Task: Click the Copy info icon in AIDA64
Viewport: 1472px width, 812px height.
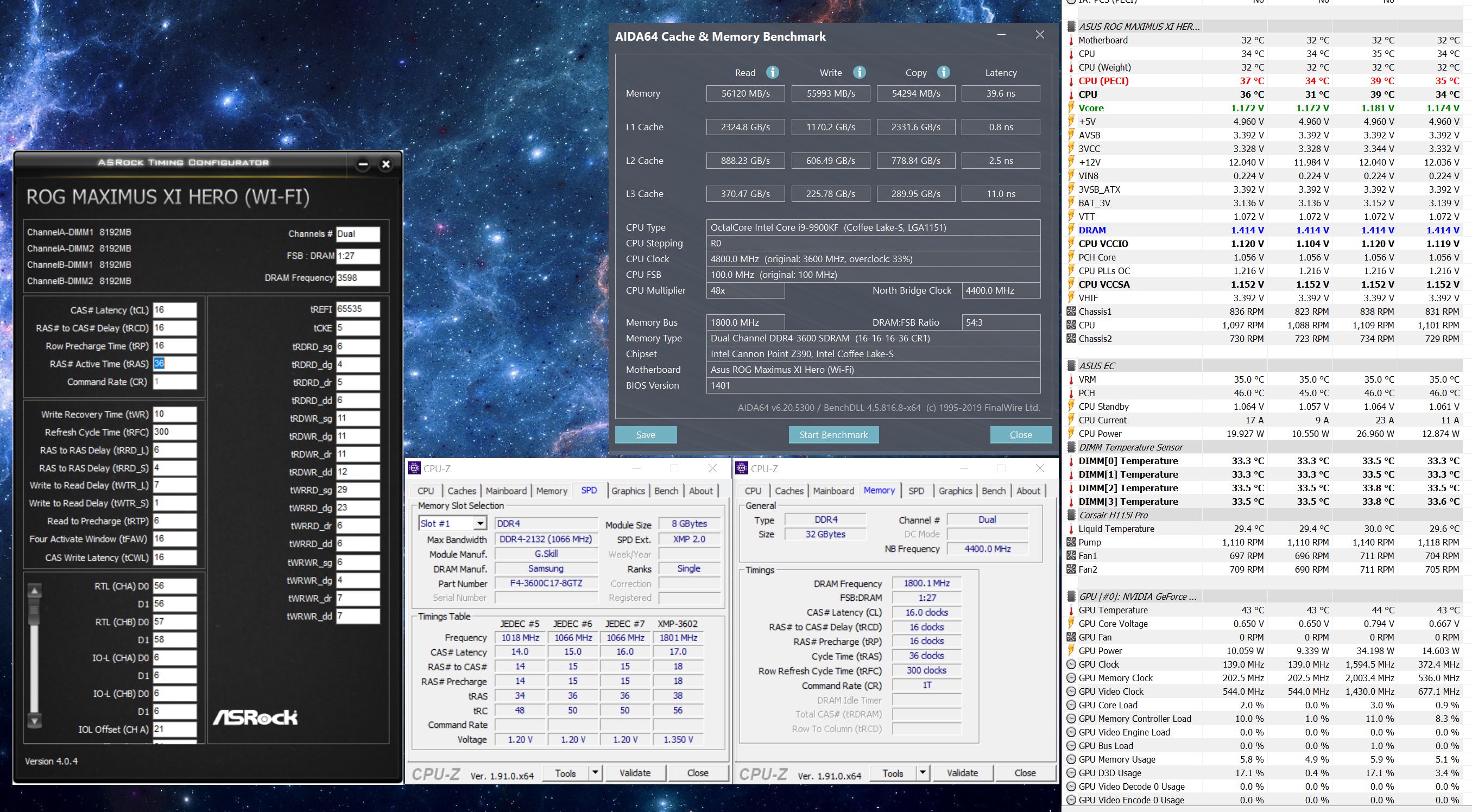Action: click(x=944, y=73)
